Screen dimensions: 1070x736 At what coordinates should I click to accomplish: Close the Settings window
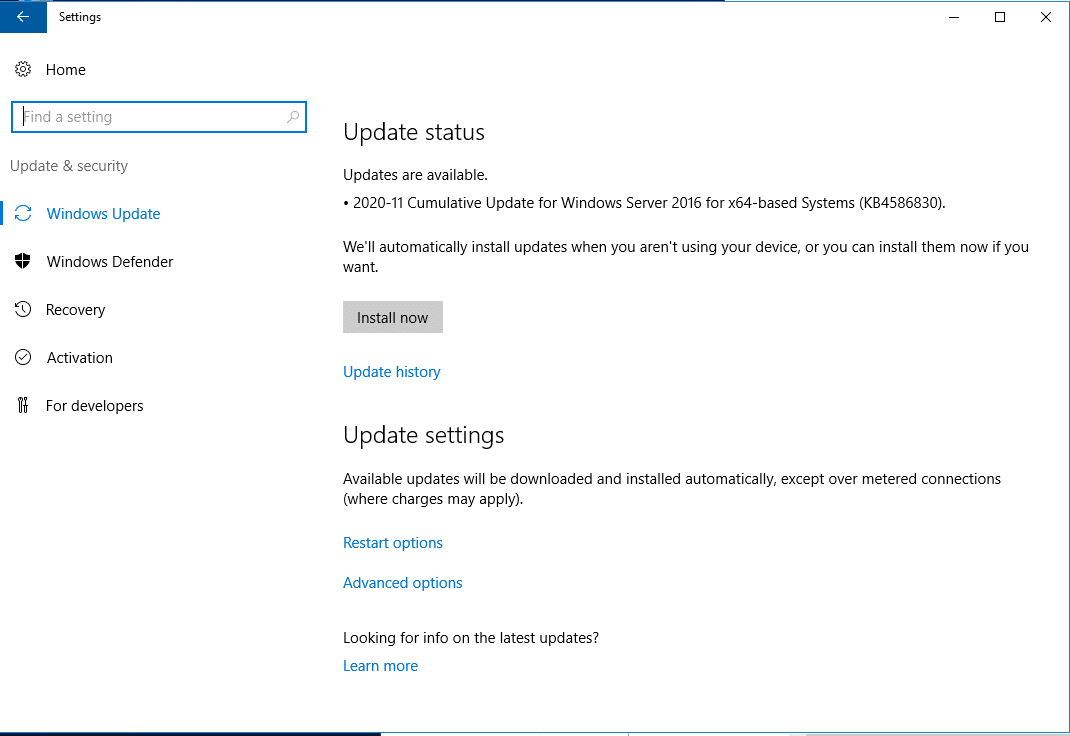[x=1045, y=17]
